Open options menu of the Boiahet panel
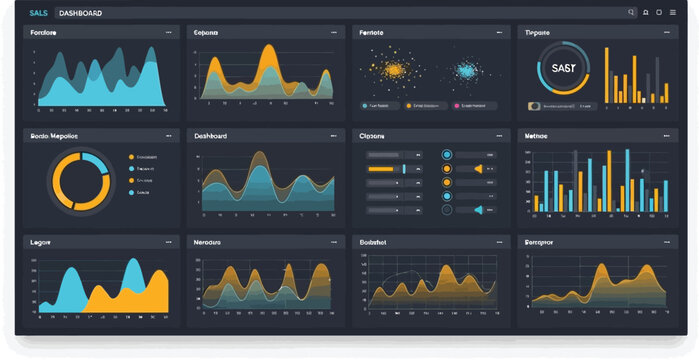Screen dimensions: 699x360 [x=499, y=242]
